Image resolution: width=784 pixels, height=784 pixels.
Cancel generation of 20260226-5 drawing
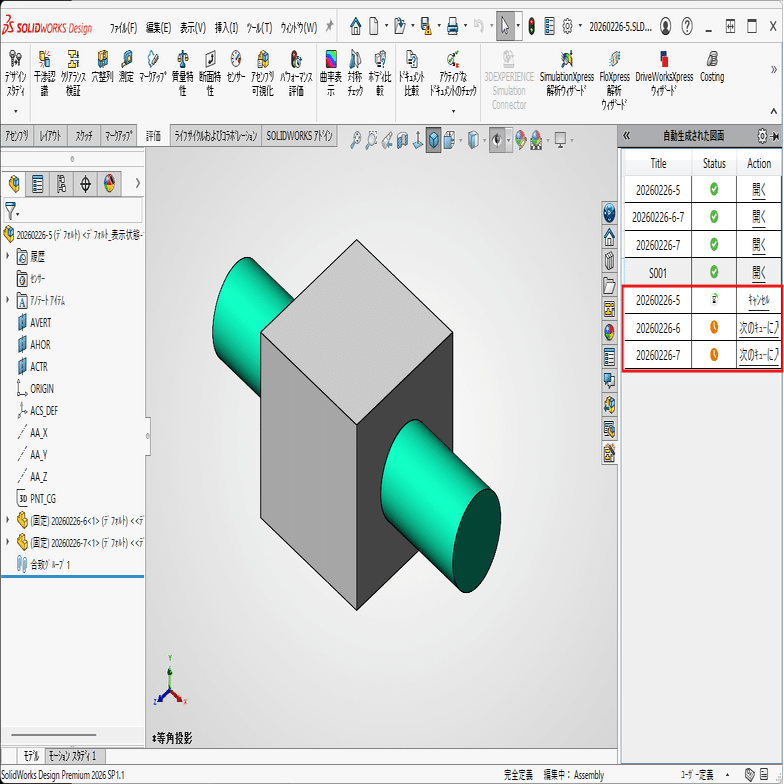pyautogui.click(x=758, y=300)
